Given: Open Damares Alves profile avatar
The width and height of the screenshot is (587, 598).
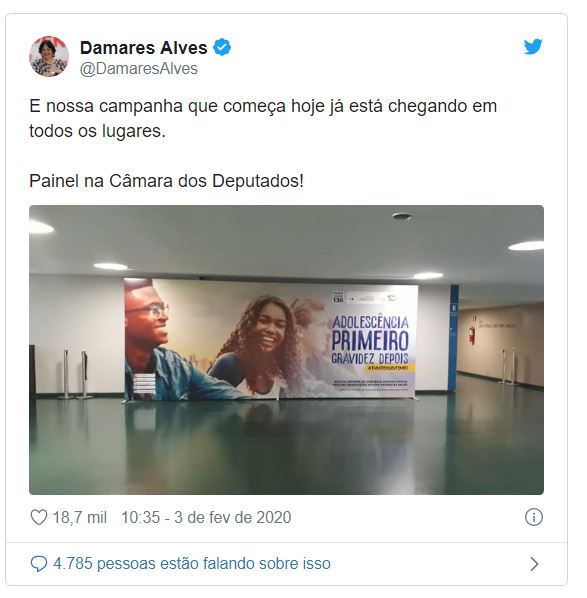Looking at the screenshot, I should tap(49, 56).
